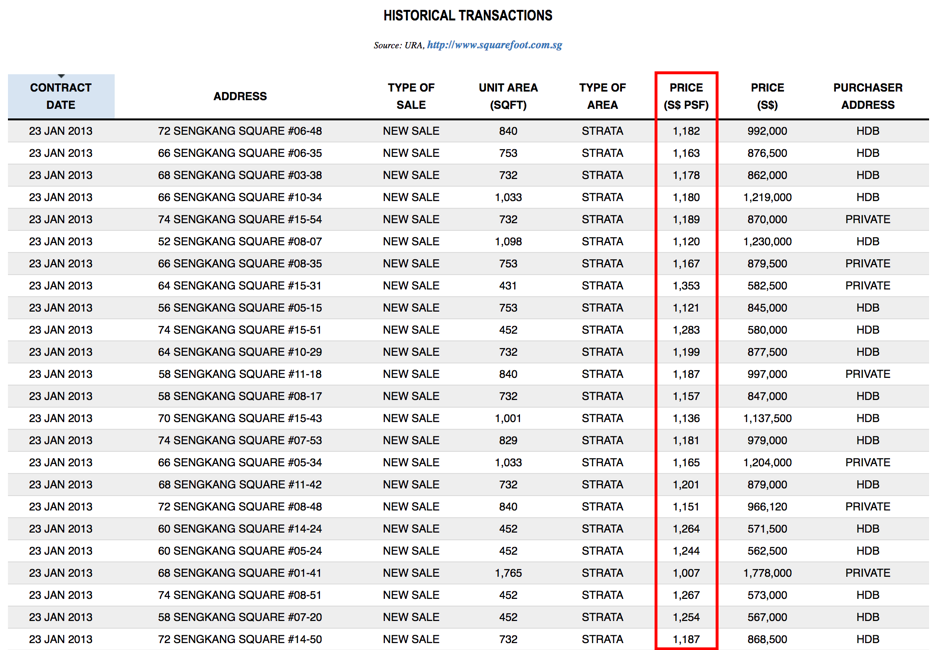Click the Price (S$ PSF) column header
Viewport: 937px width, 650px height.
click(686, 96)
